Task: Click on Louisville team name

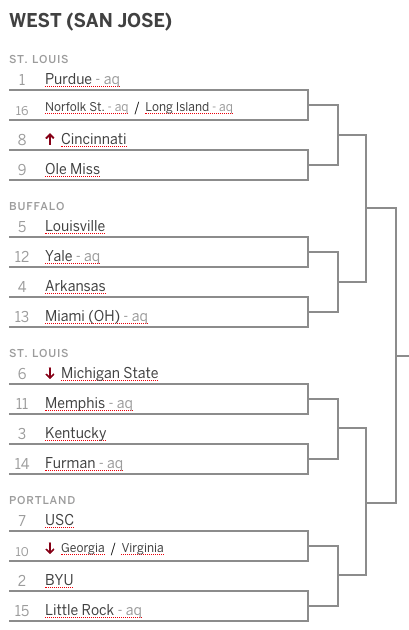Action: (x=75, y=226)
